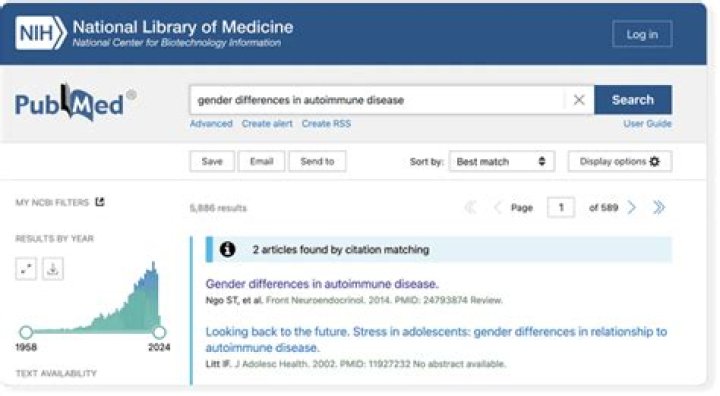720x396 pixels.
Task: Click the page number input box
Action: (561, 208)
